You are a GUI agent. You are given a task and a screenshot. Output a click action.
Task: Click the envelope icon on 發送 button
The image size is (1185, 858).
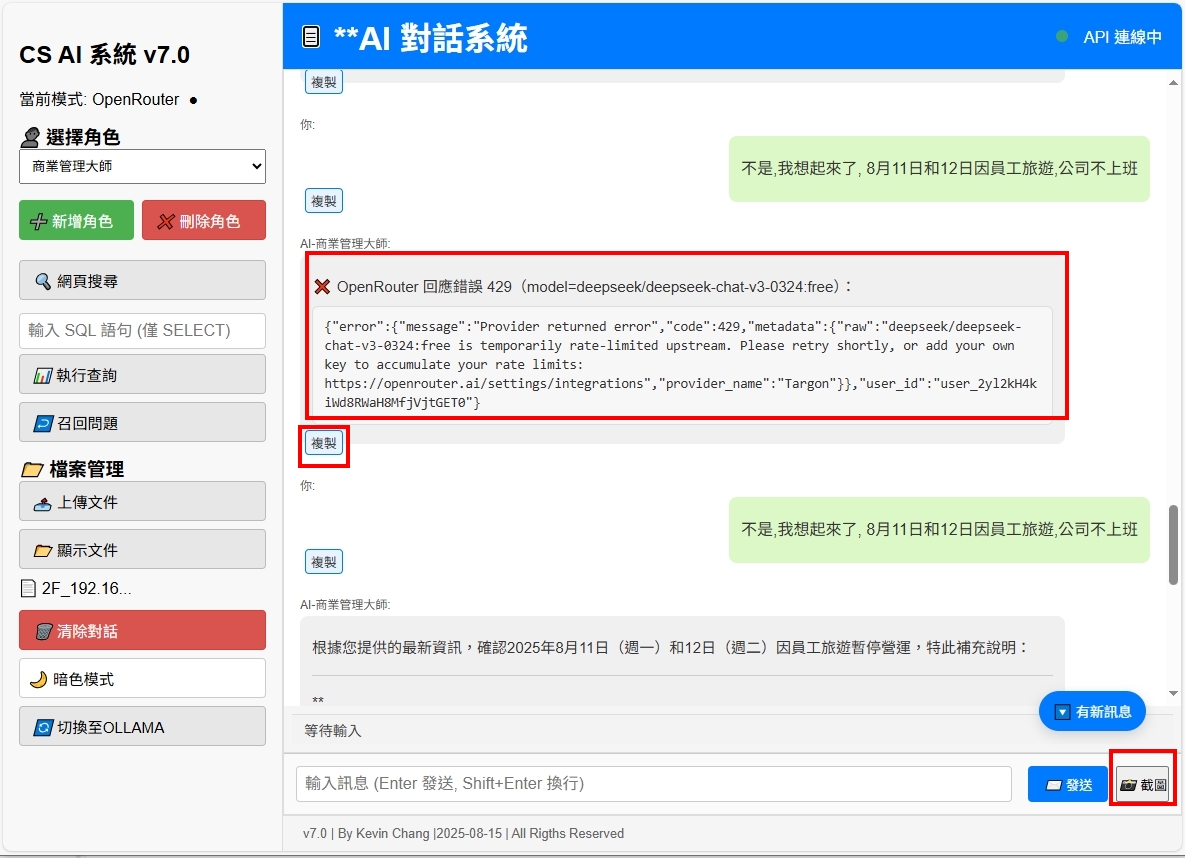(x=1054, y=785)
